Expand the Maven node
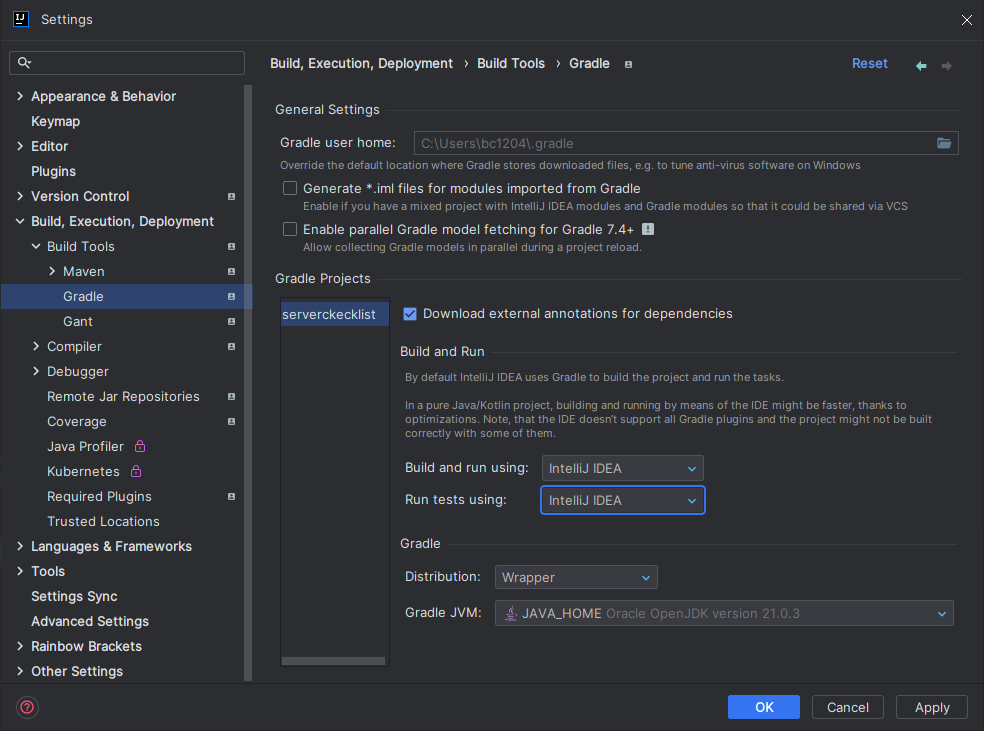 [52, 272]
